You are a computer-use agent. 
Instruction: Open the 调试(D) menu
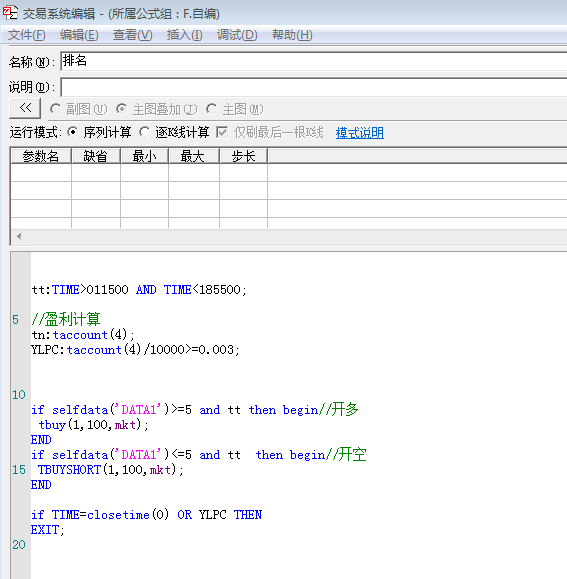pyautogui.click(x=237, y=35)
